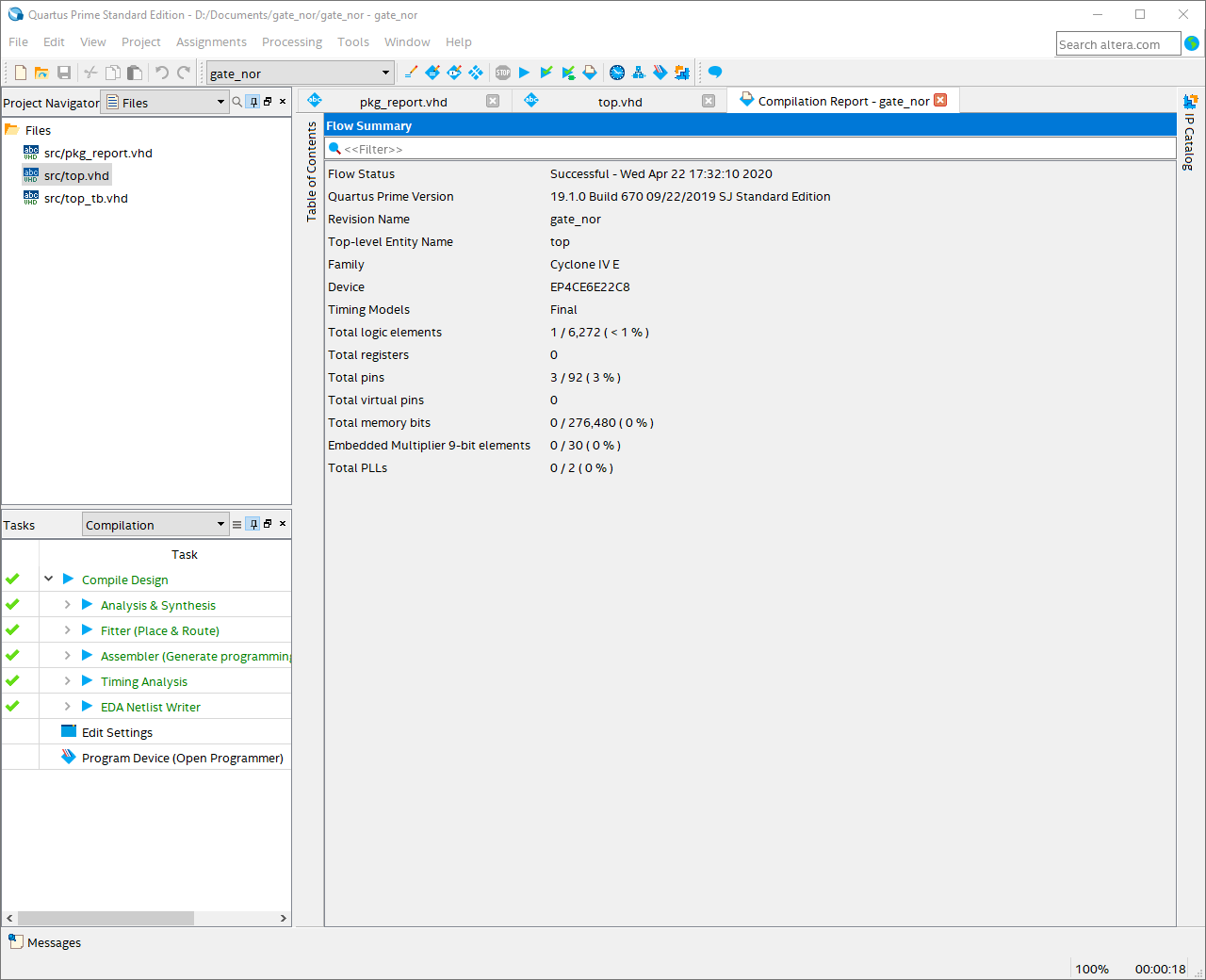Click the Flow Summary filter field

click(x=751, y=149)
